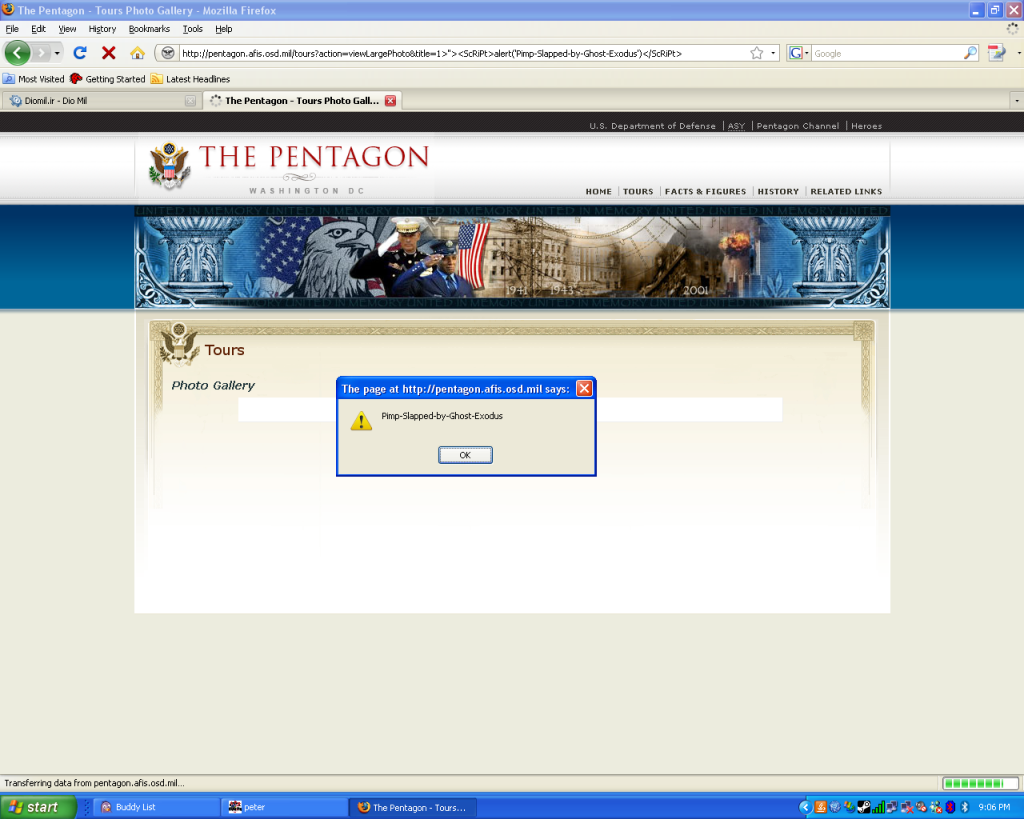Image resolution: width=1024 pixels, height=819 pixels.
Task: Click the grey Forward arrow button
Action: (40, 53)
